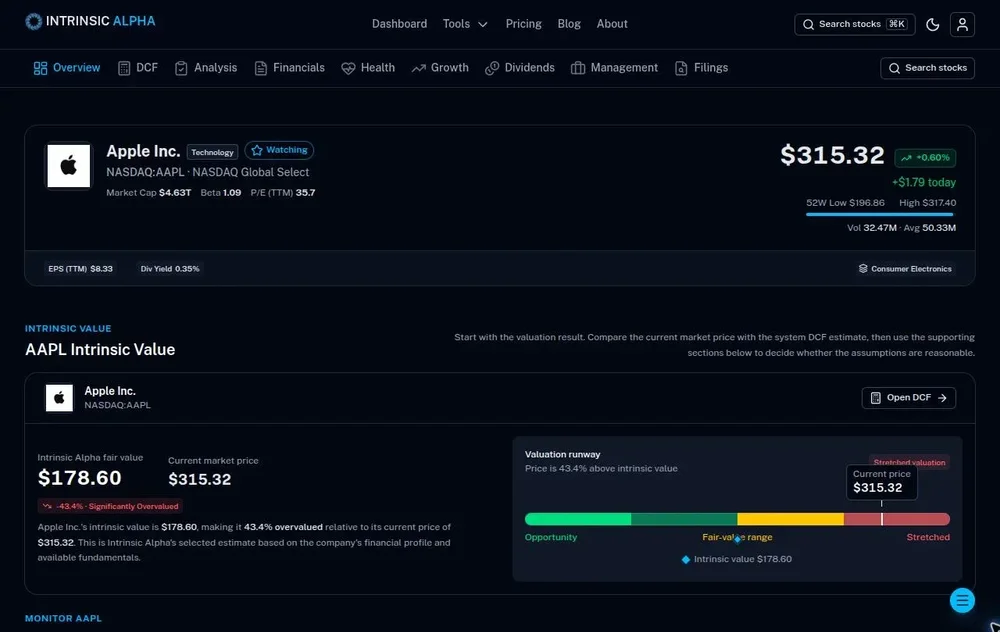Click the $315.32 headline stock price

tap(832, 155)
